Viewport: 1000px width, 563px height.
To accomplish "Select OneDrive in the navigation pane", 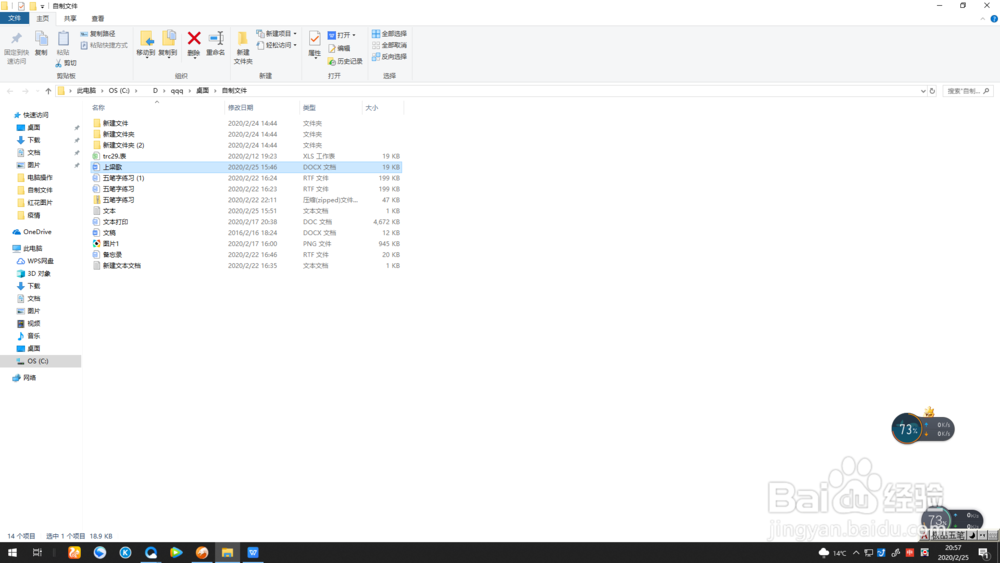I will coord(37,232).
